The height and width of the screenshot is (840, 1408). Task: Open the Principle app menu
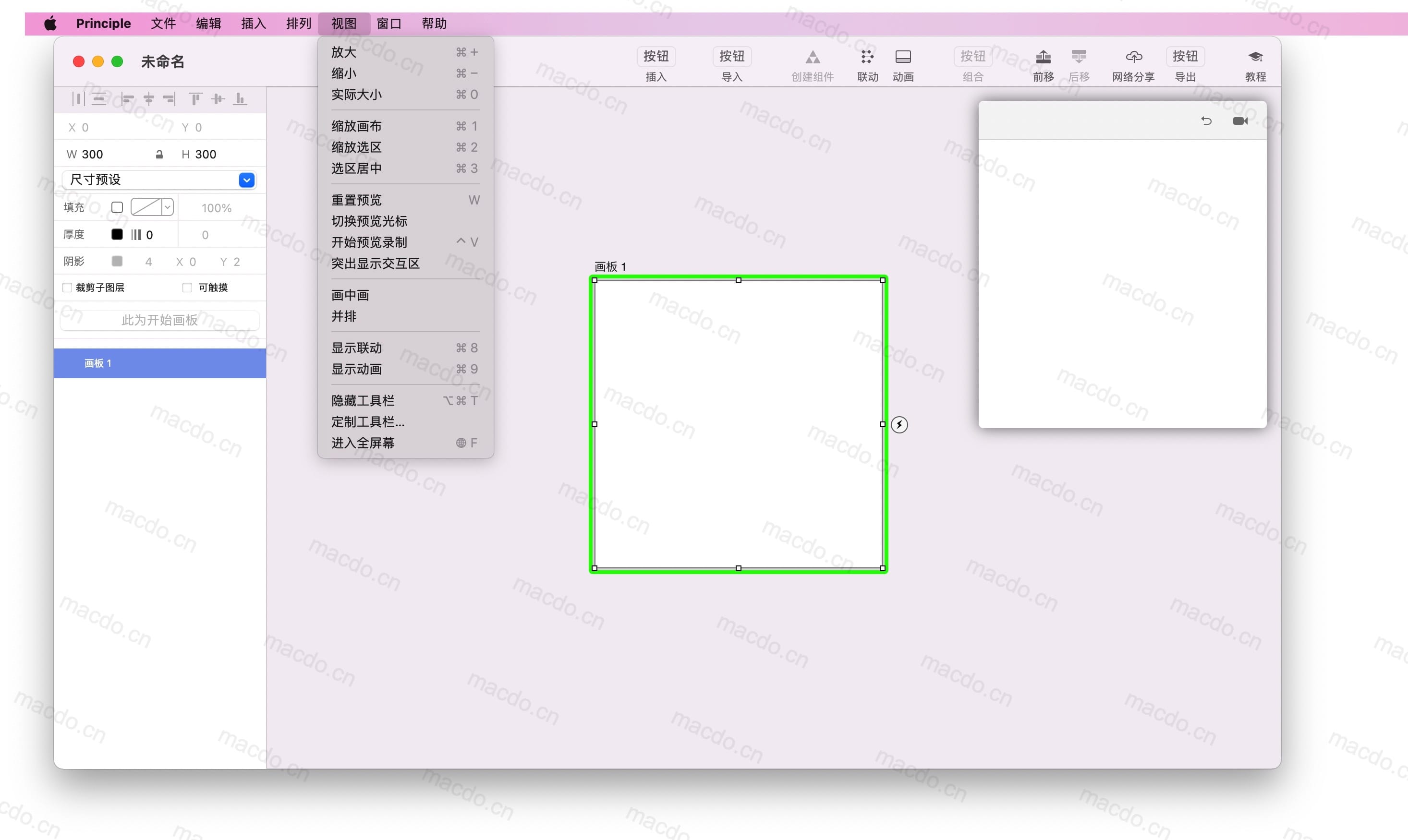[104, 24]
